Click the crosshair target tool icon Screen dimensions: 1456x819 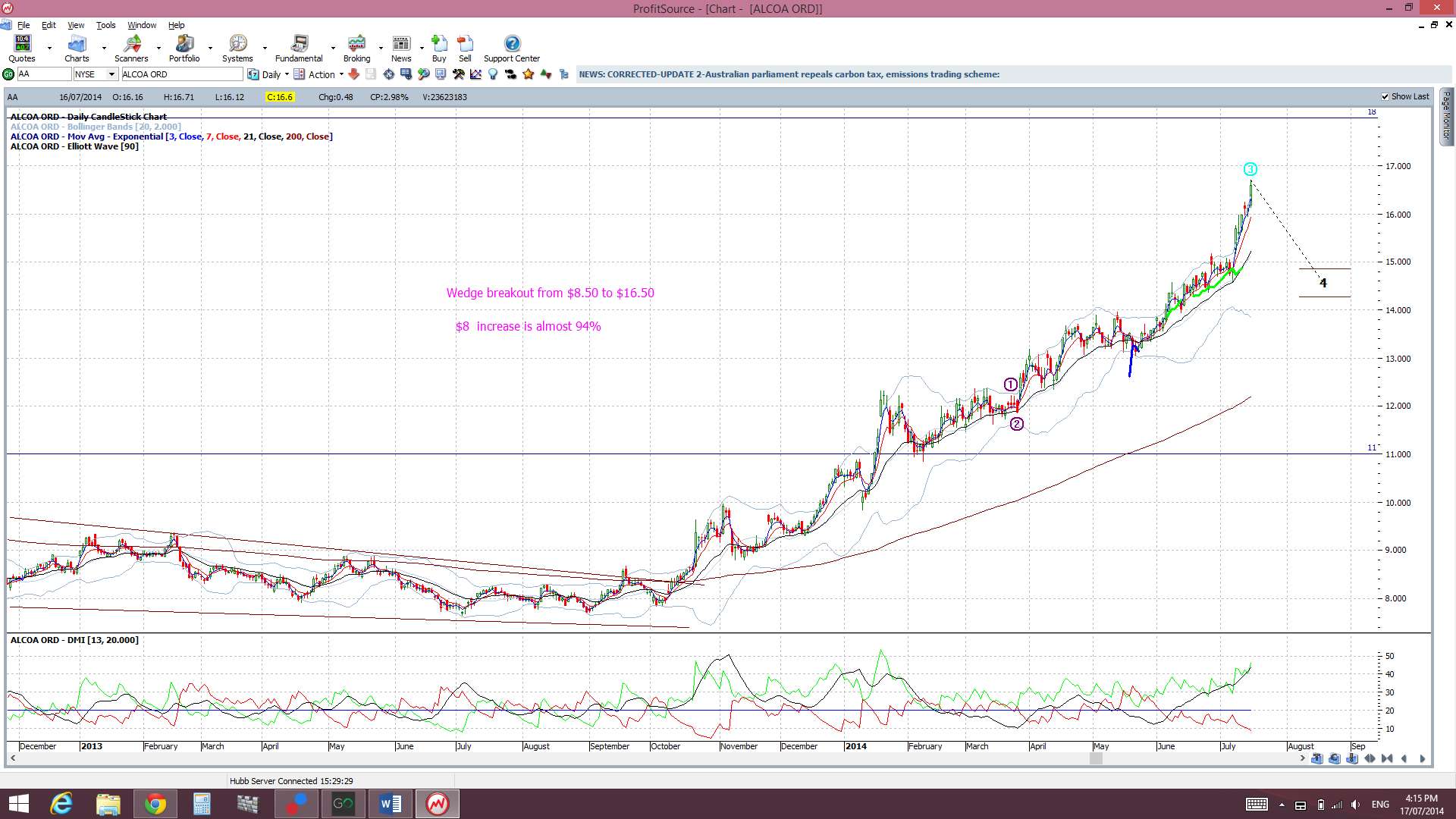(x=388, y=74)
